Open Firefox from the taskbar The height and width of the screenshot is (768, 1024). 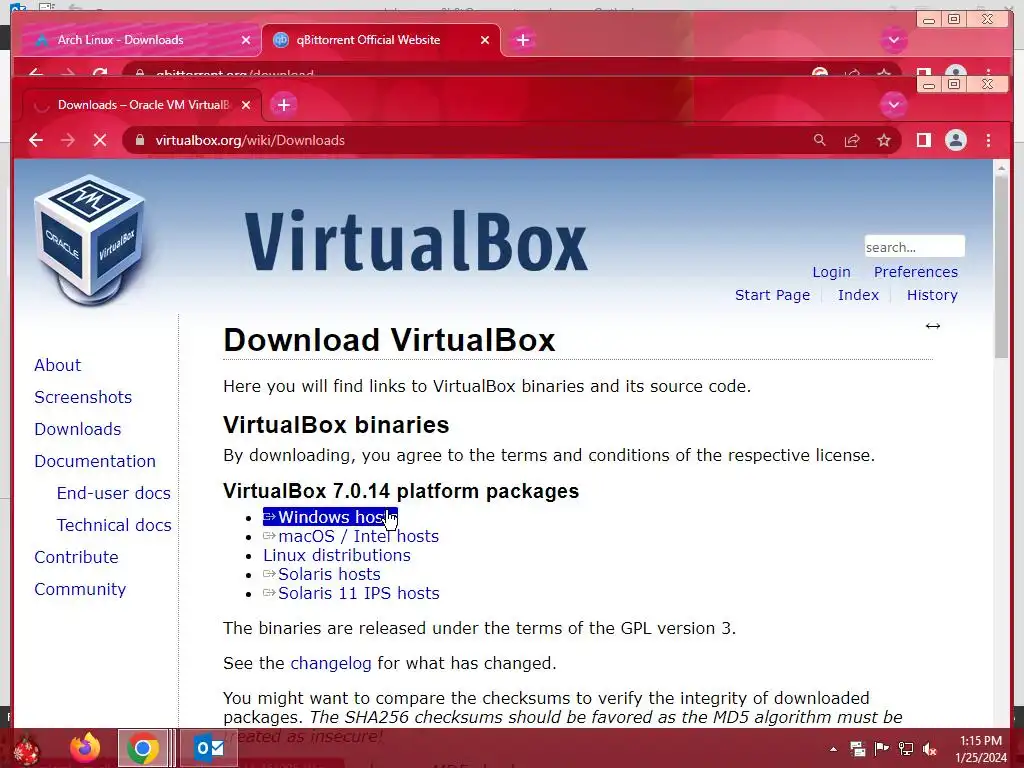tap(86, 748)
